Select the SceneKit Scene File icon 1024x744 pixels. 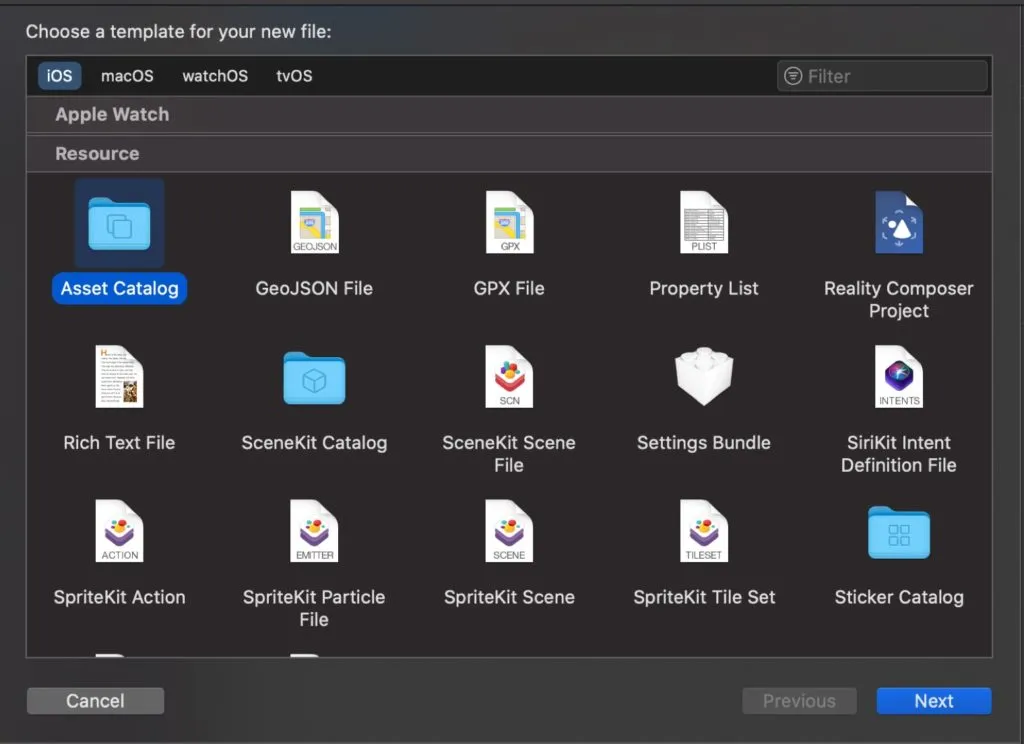click(x=509, y=377)
